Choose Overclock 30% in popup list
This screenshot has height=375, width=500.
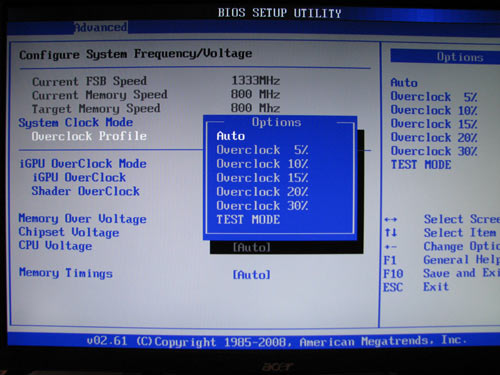tap(262, 206)
